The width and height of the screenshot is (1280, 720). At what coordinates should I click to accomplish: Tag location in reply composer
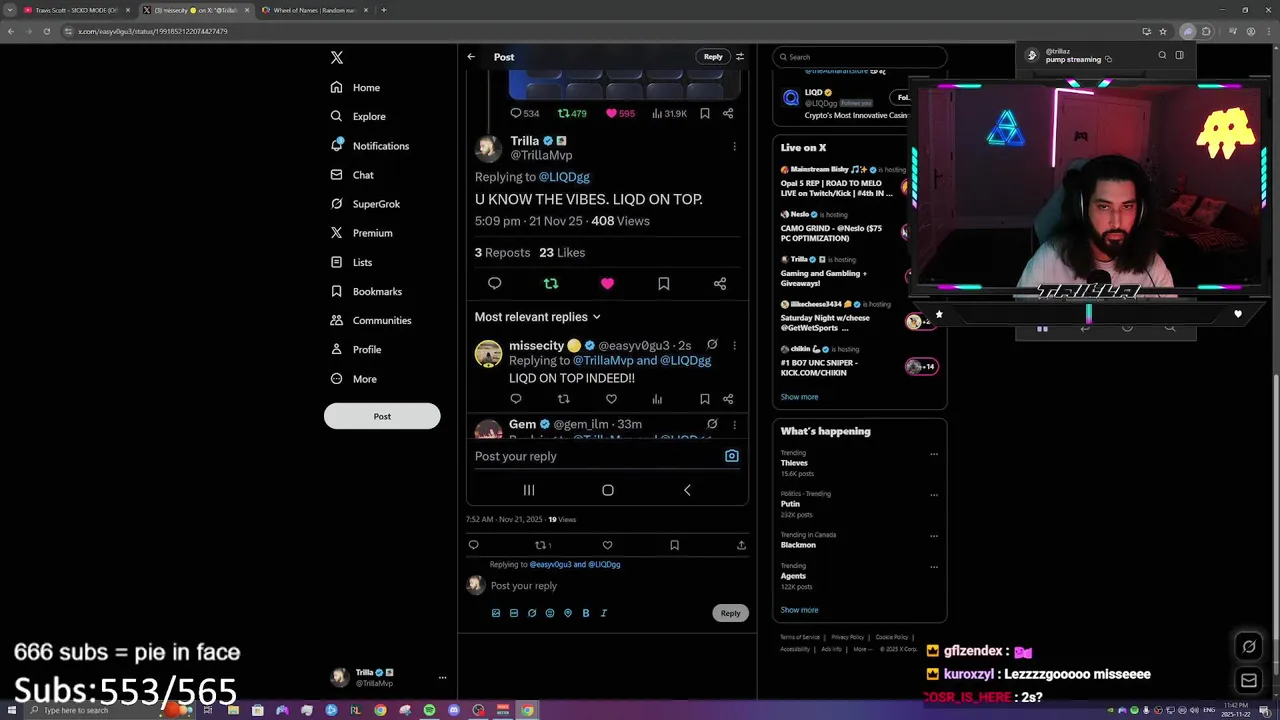point(568,613)
